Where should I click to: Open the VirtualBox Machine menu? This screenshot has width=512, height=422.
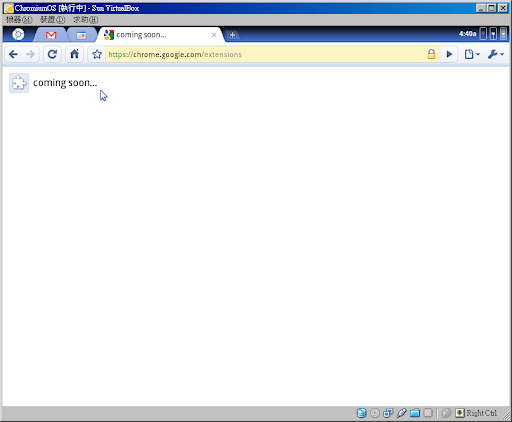pyautogui.click(x=19, y=20)
